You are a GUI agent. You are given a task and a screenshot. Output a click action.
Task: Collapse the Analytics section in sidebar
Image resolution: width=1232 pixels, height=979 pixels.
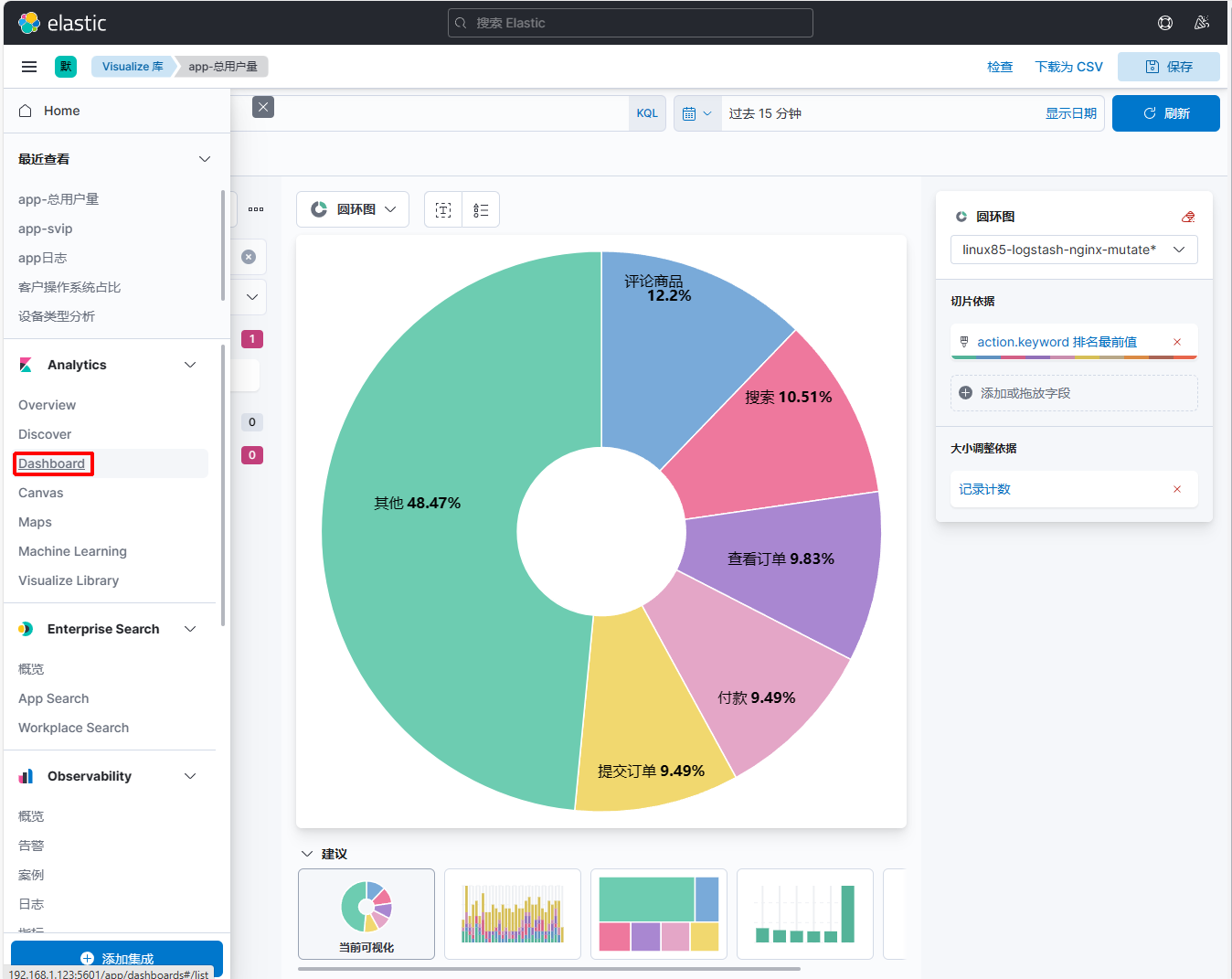tap(190, 365)
